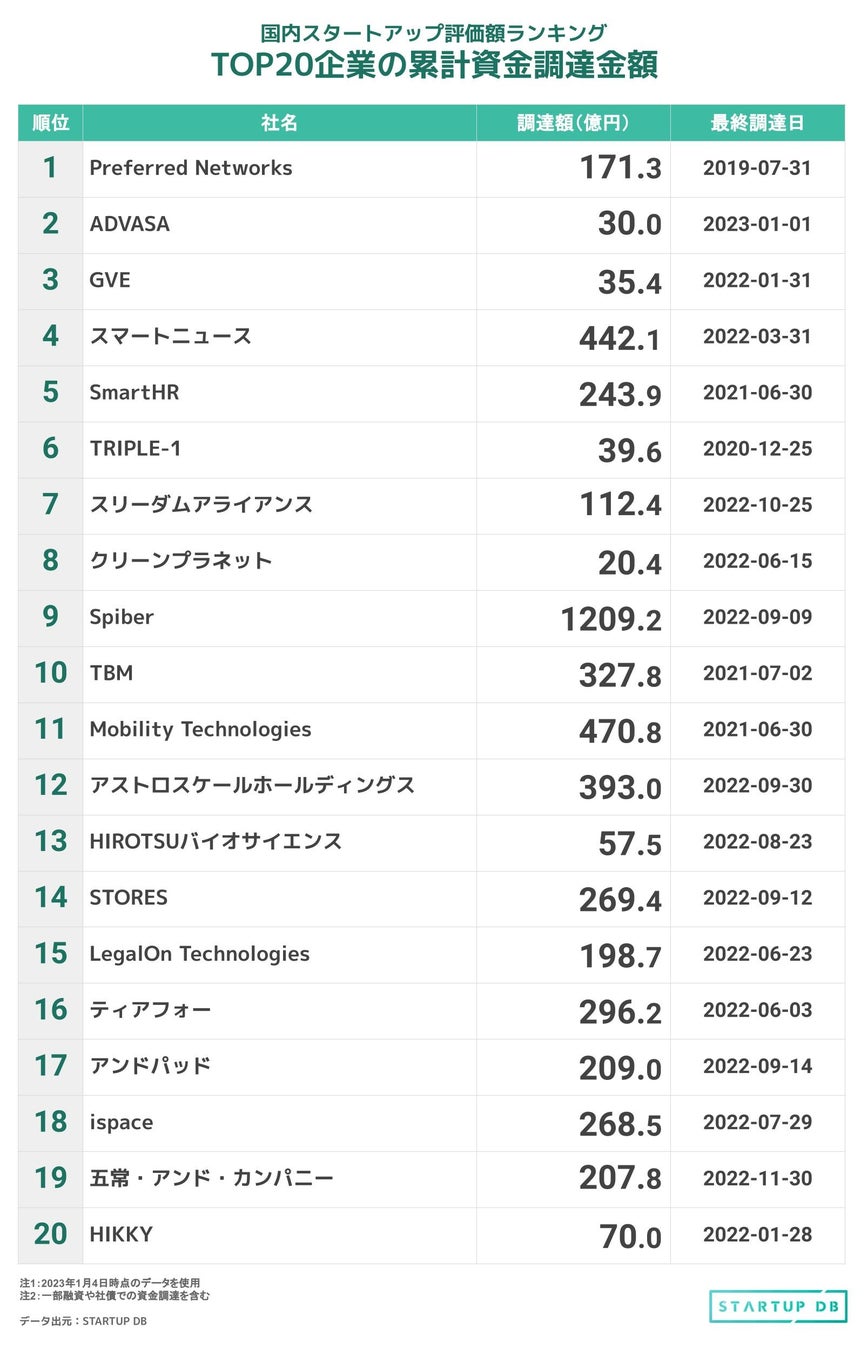Click the 社名 column header
The height and width of the screenshot is (1350, 868).
pos(279,123)
